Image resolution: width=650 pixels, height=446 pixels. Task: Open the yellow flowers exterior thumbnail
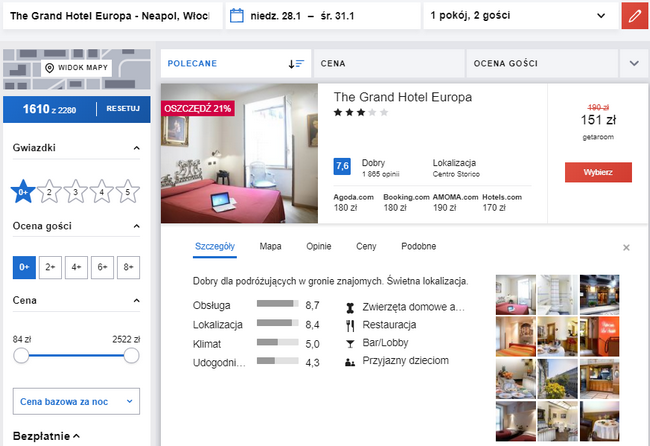click(558, 379)
